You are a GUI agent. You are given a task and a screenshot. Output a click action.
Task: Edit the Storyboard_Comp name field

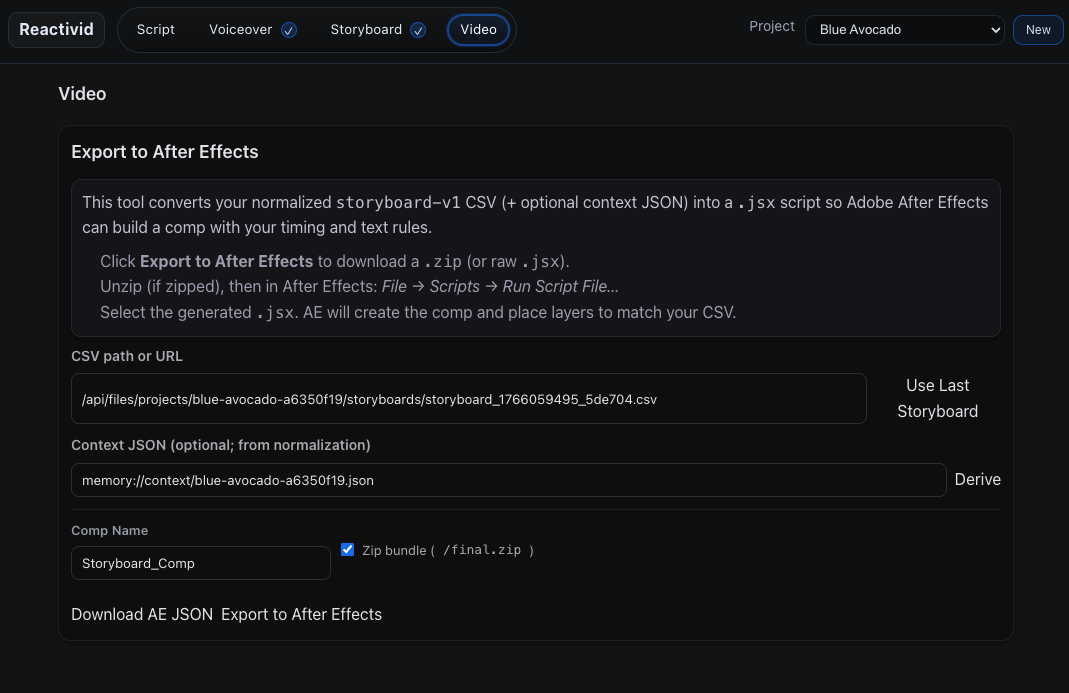200,563
